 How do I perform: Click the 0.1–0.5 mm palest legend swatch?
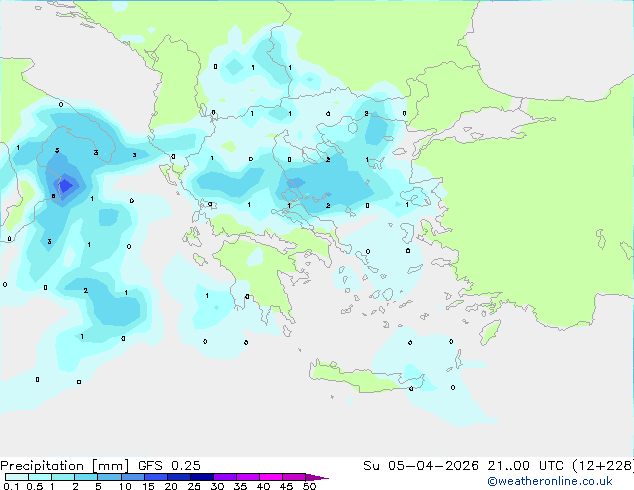tap(17, 477)
